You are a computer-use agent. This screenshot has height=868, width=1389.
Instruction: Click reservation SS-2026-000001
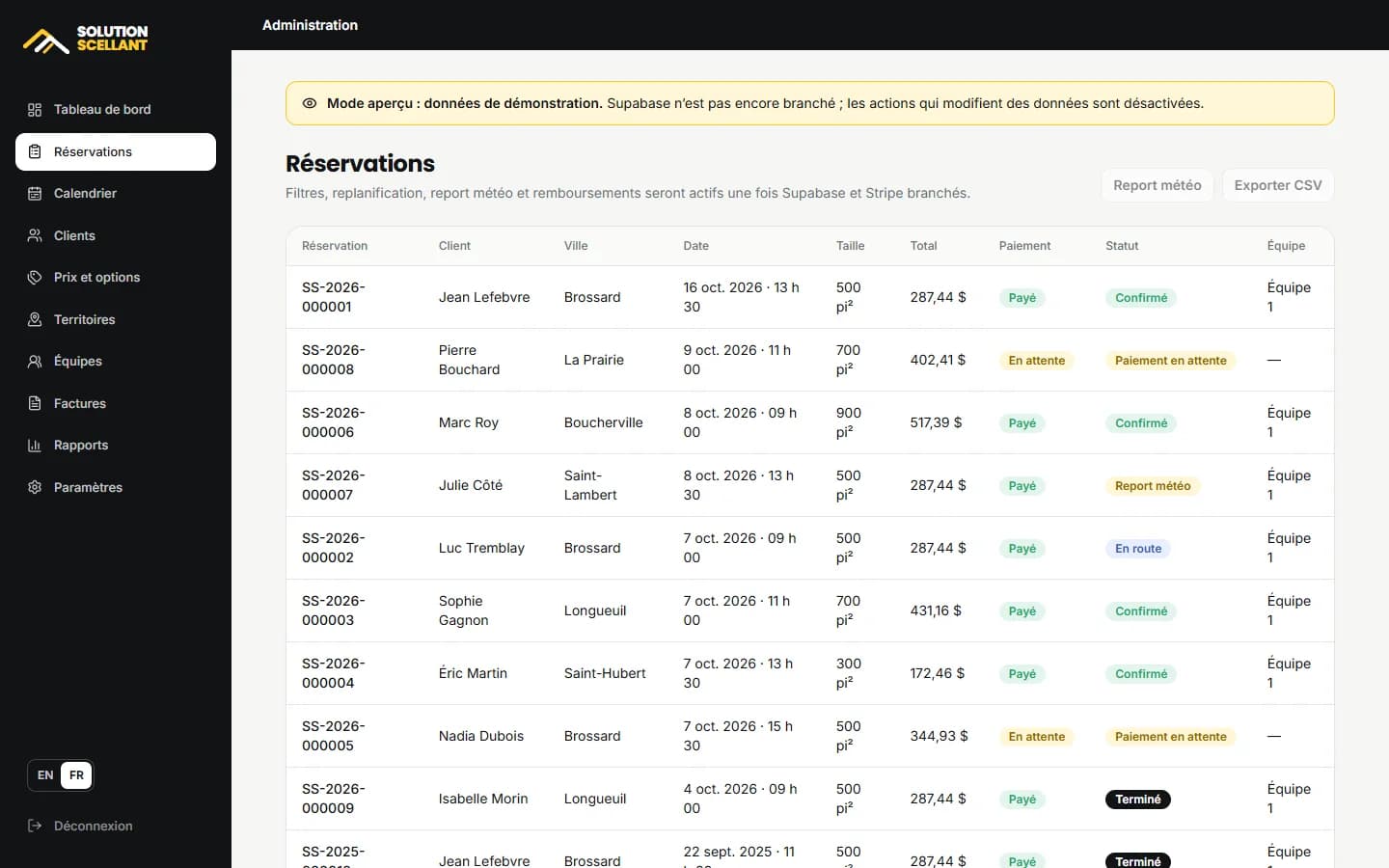334,297
